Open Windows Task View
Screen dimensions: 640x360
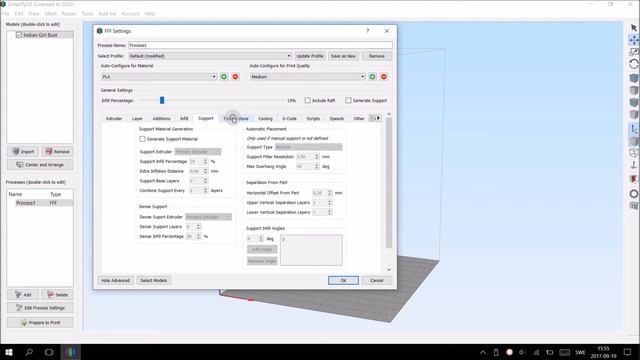tap(49, 352)
